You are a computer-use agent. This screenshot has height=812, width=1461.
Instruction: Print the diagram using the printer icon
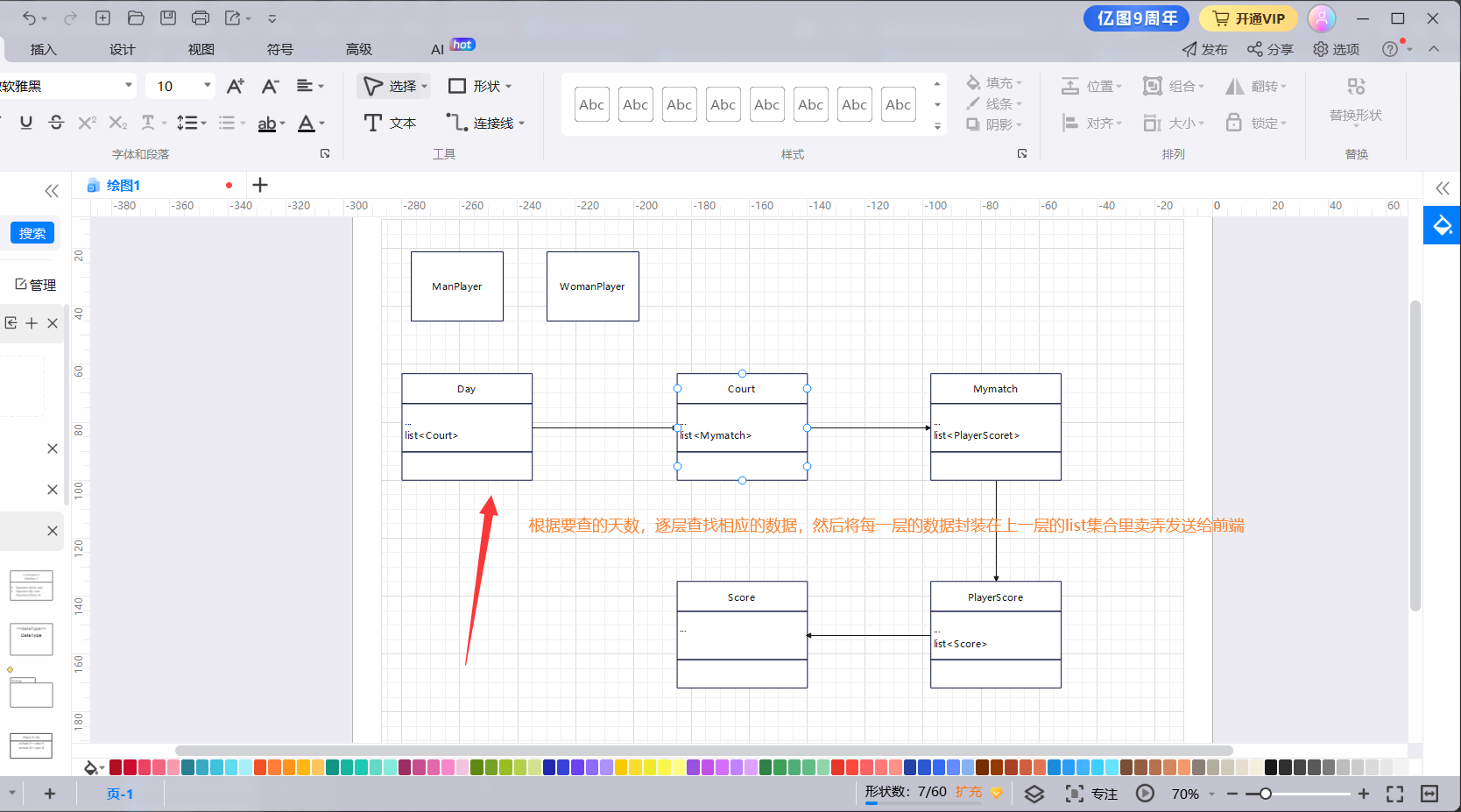[x=201, y=18]
